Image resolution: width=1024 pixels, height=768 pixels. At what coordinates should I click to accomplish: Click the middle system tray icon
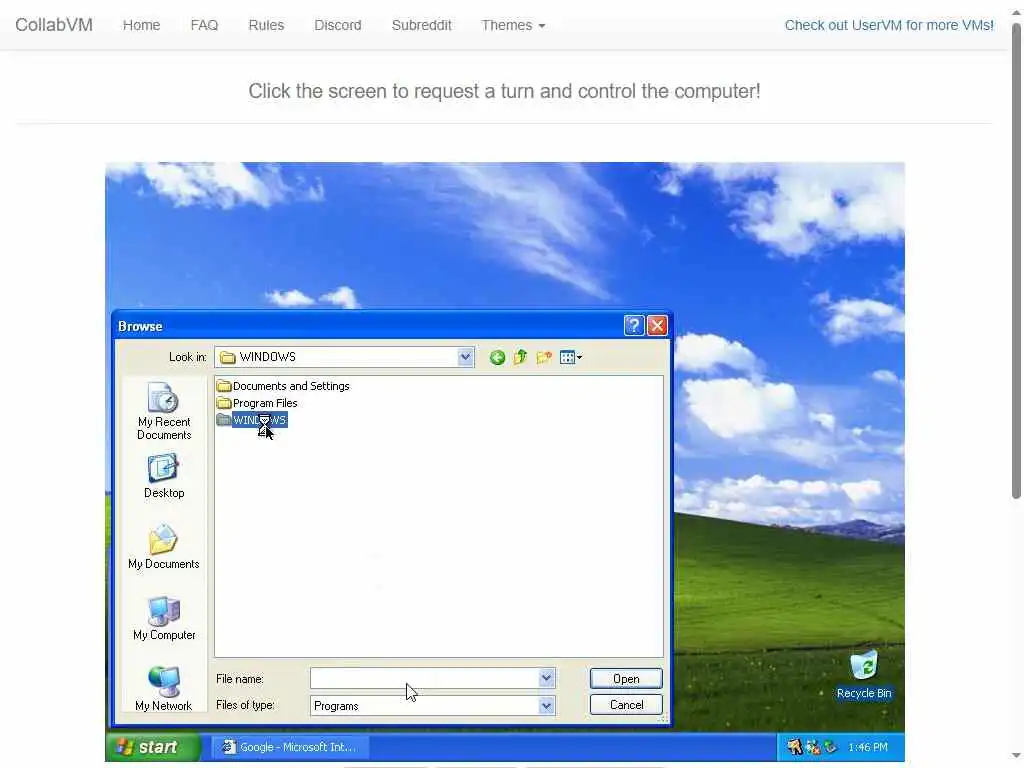point(812,746)
